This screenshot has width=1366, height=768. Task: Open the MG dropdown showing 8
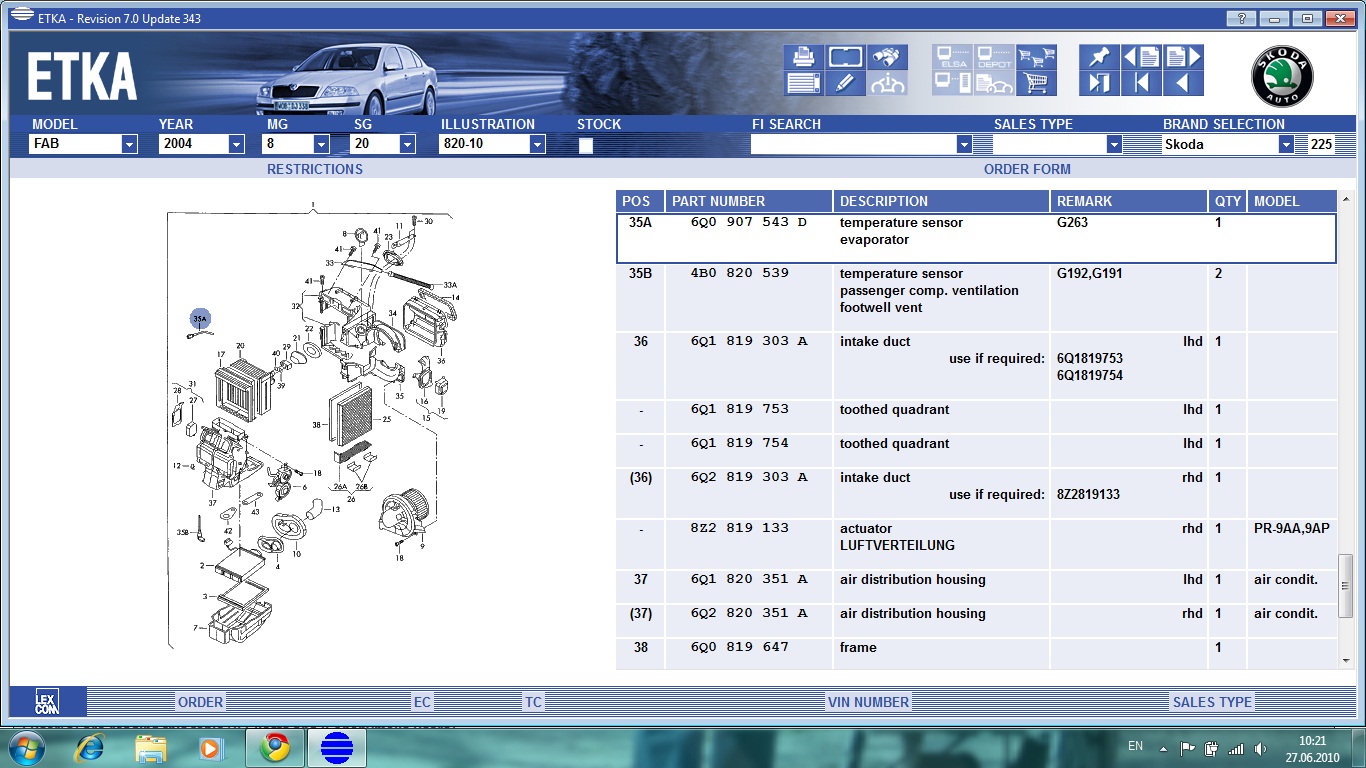click(x=321, y=144)
